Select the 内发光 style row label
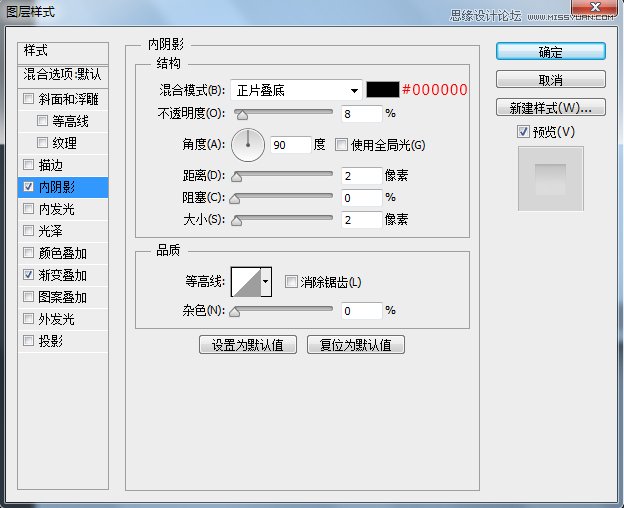 [57, 209]
